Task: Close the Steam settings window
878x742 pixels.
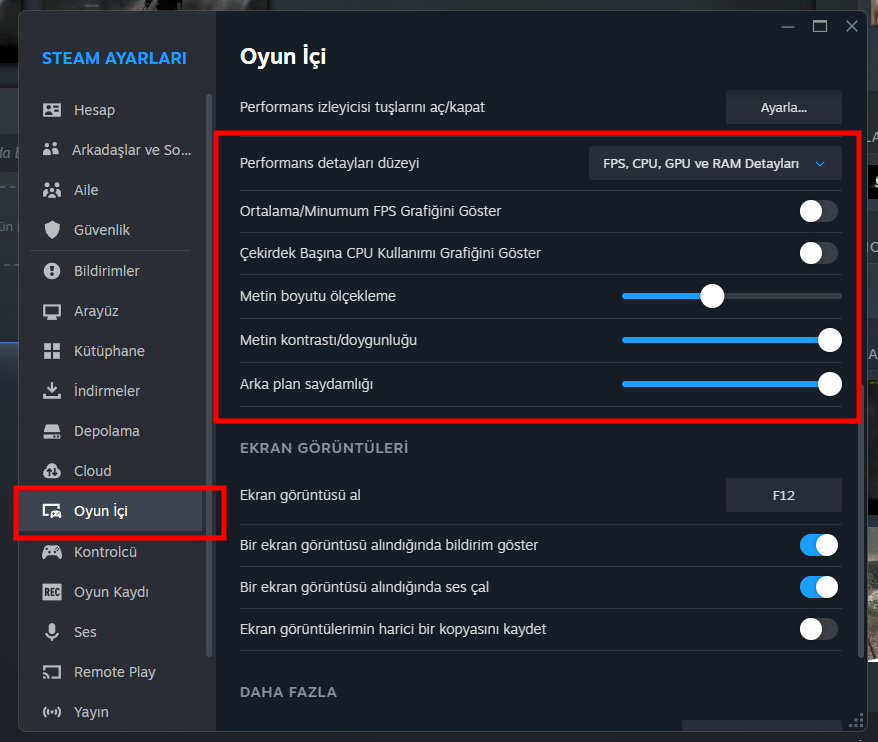Action: [x=852, y=26]
